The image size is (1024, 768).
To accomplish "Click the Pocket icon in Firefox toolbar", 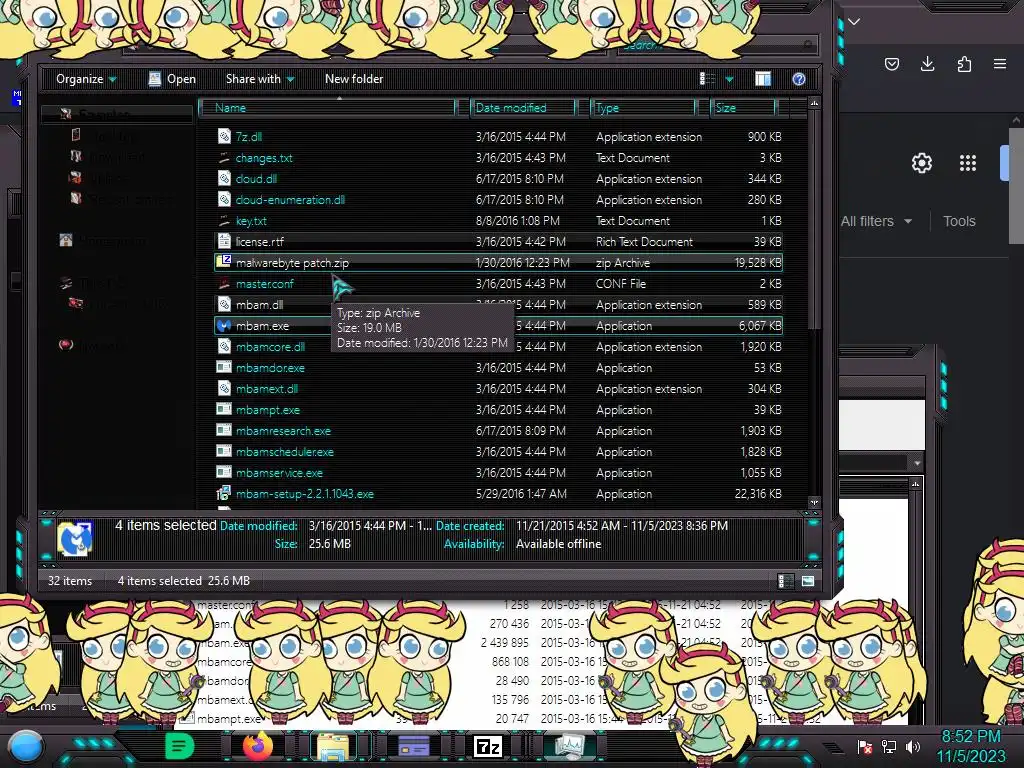I will [891, 64].
